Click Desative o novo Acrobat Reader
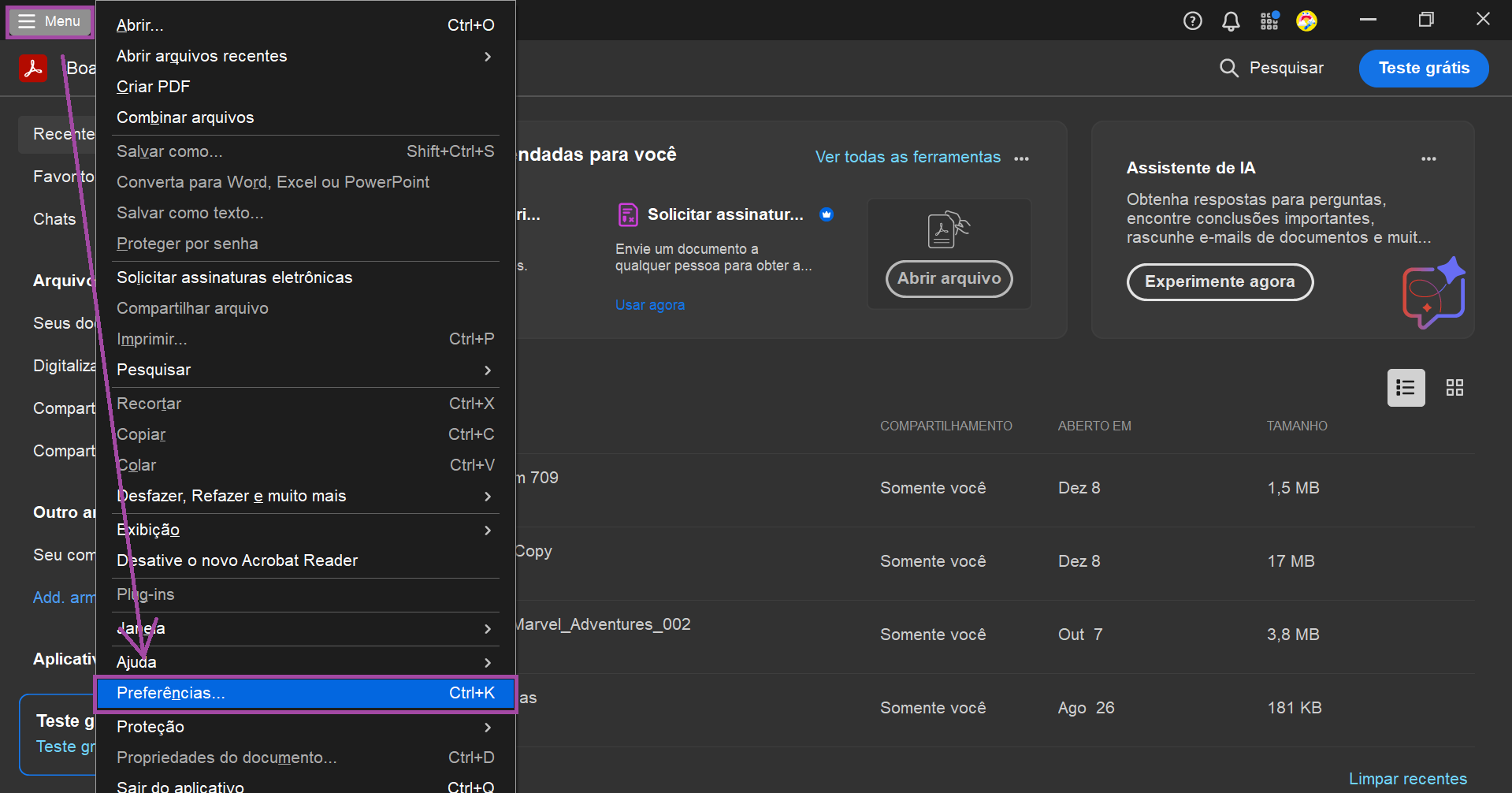Image resolution: width=1512 pixels, height=793 pixels. pos(306,560)
